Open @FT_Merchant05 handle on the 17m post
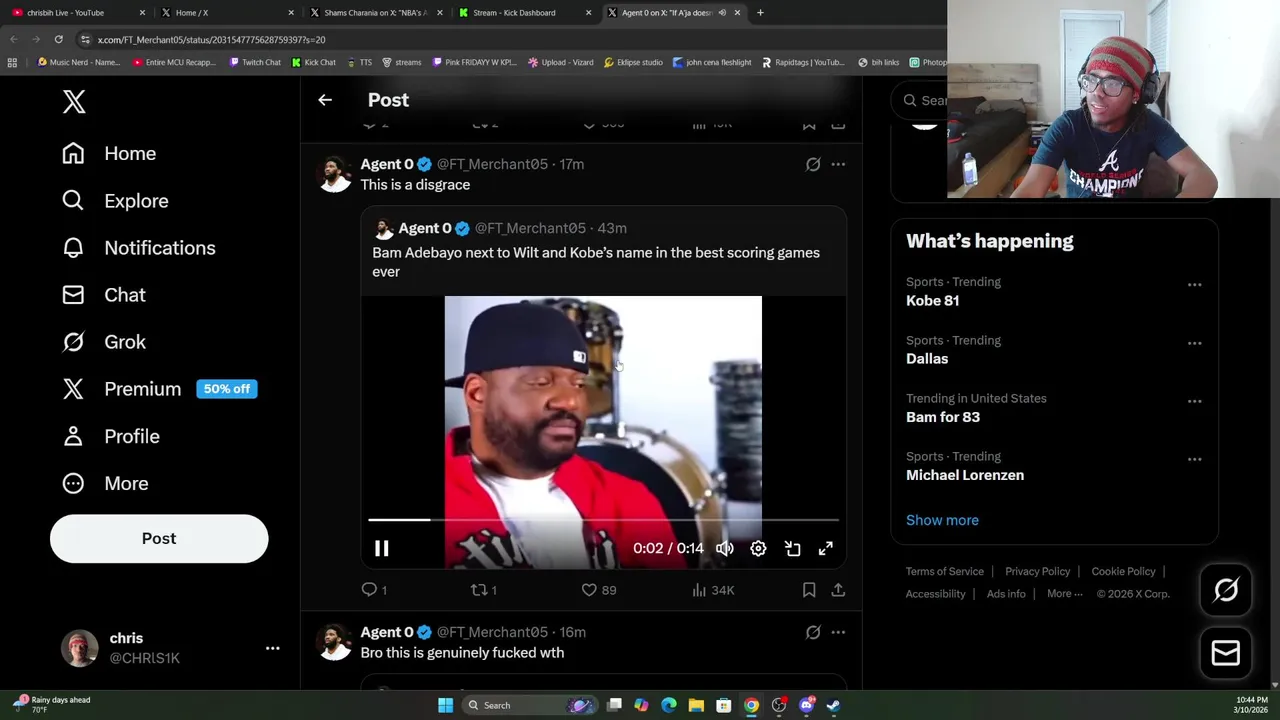Viewport: 1280px width, 720px height. click(492, 164)
